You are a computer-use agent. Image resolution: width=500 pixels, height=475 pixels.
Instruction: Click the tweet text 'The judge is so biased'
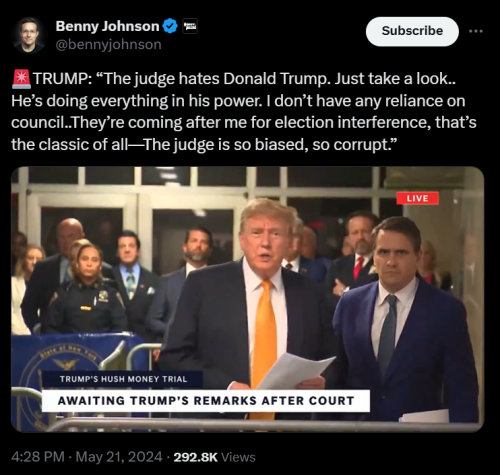coord(223,145)
